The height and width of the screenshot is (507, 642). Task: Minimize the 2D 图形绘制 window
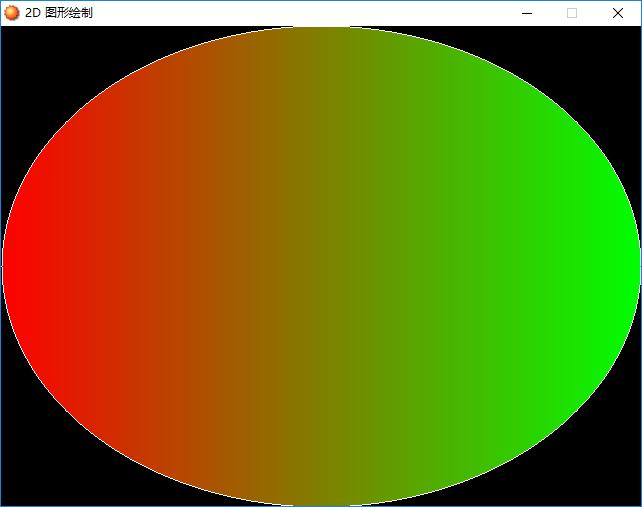[x=527, y=14]
